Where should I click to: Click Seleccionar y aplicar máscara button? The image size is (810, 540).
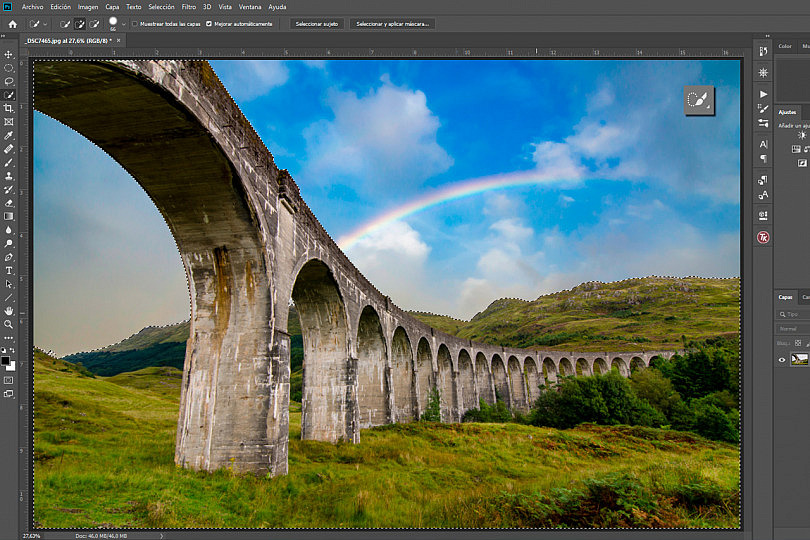tap(393, 24)
